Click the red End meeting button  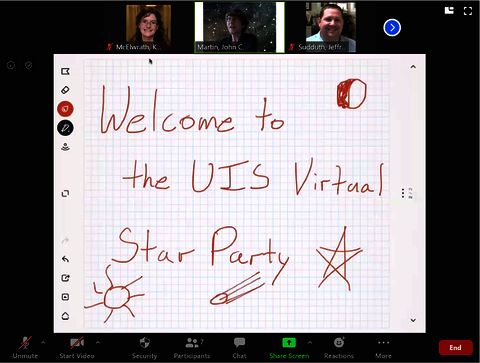tap(456, 348)
